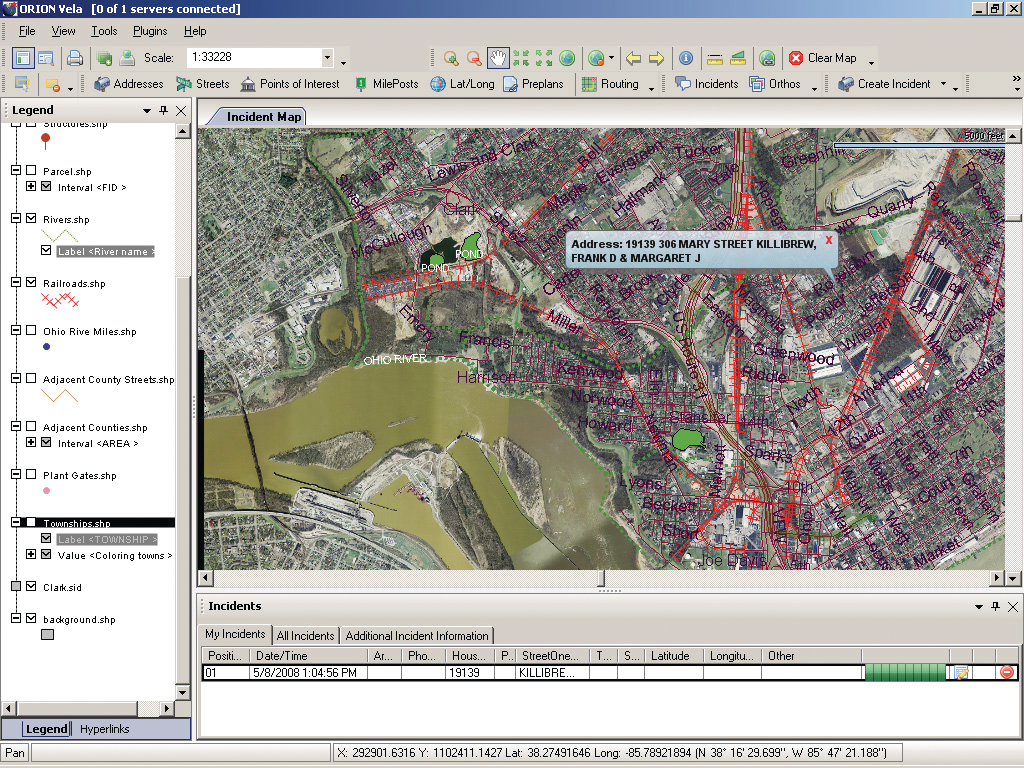Delete incident with red remove icon
This screenshot has width=1024, height=768.
pos(1007,673)
